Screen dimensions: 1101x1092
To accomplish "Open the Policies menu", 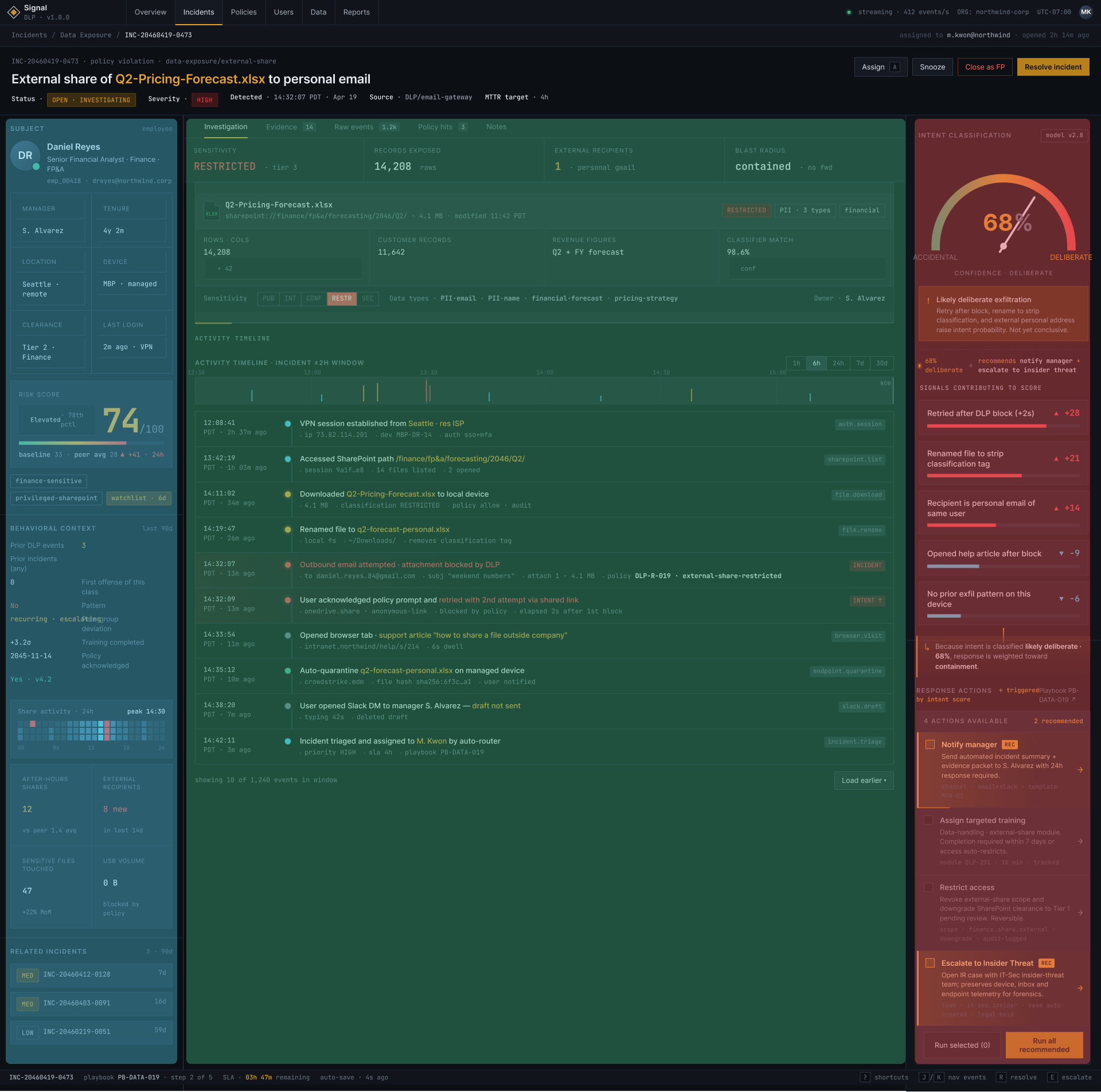I will [x=244, y=12].
